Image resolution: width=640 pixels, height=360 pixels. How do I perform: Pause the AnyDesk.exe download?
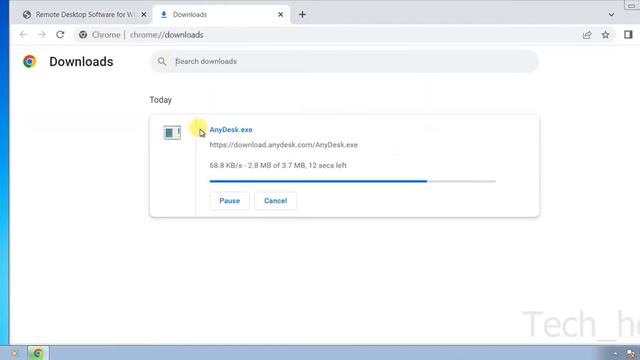click(229, 200)
